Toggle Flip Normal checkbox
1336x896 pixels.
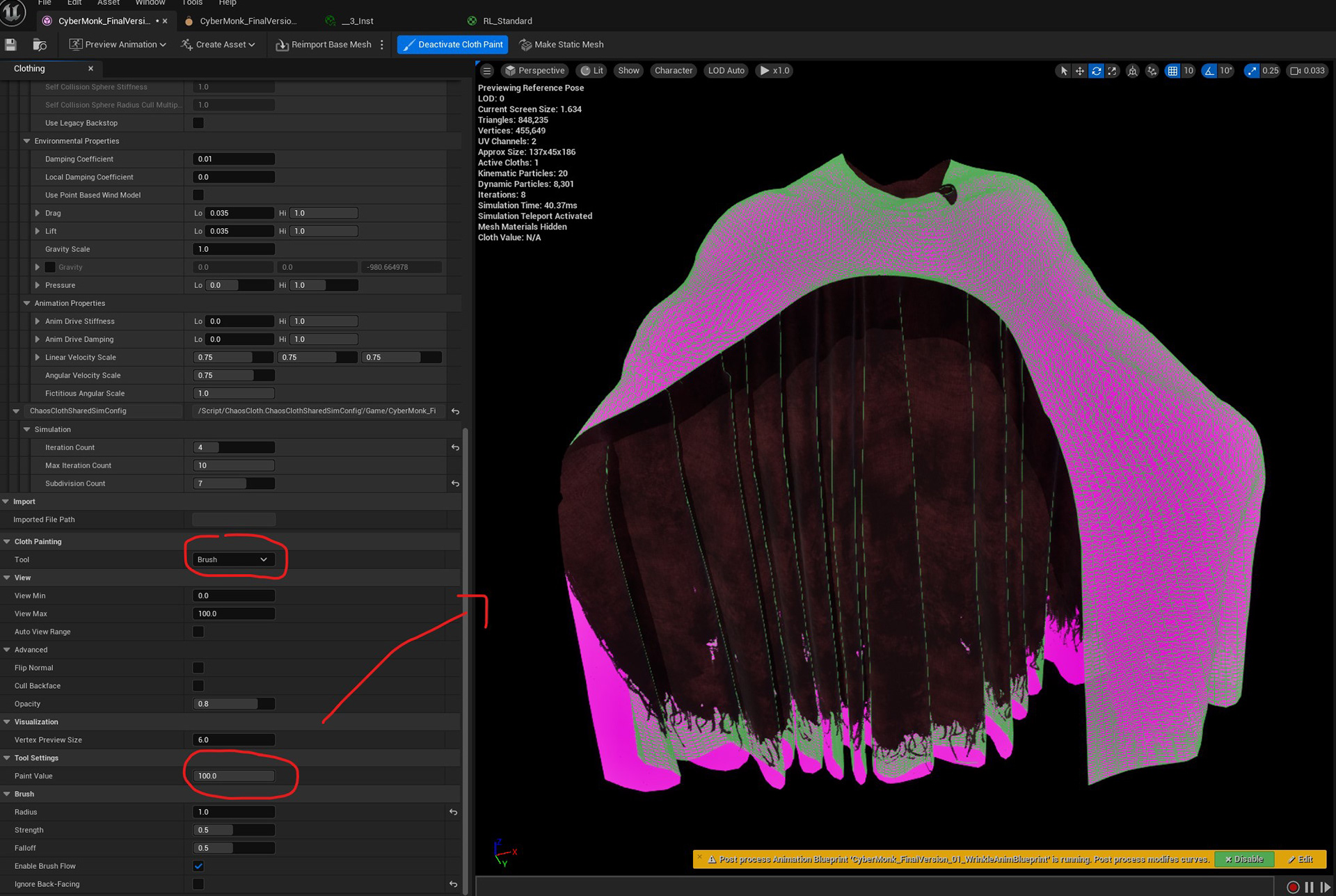pos(198,668)
